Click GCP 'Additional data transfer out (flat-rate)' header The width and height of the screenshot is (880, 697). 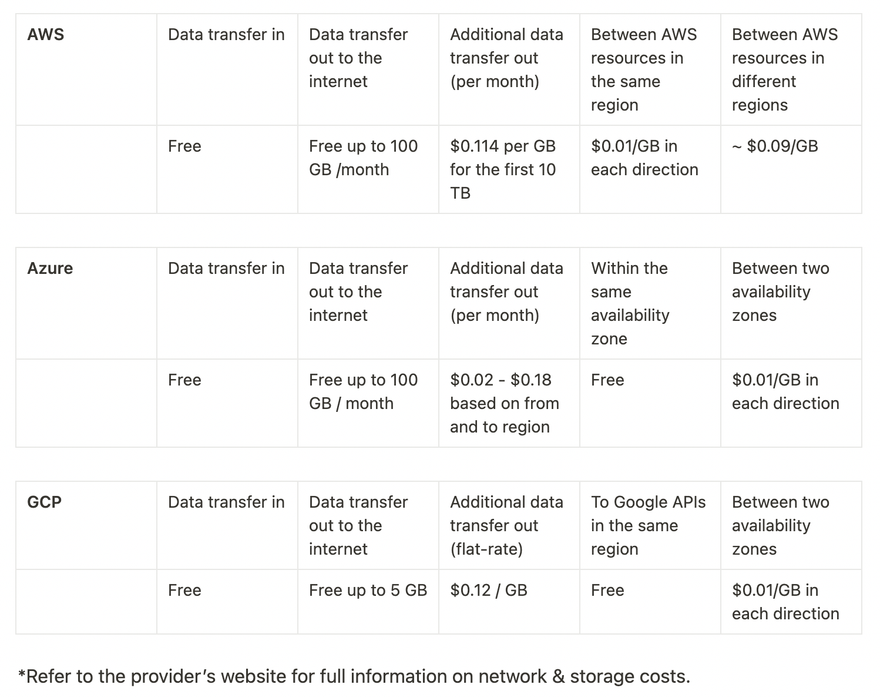tap(509, 525)
